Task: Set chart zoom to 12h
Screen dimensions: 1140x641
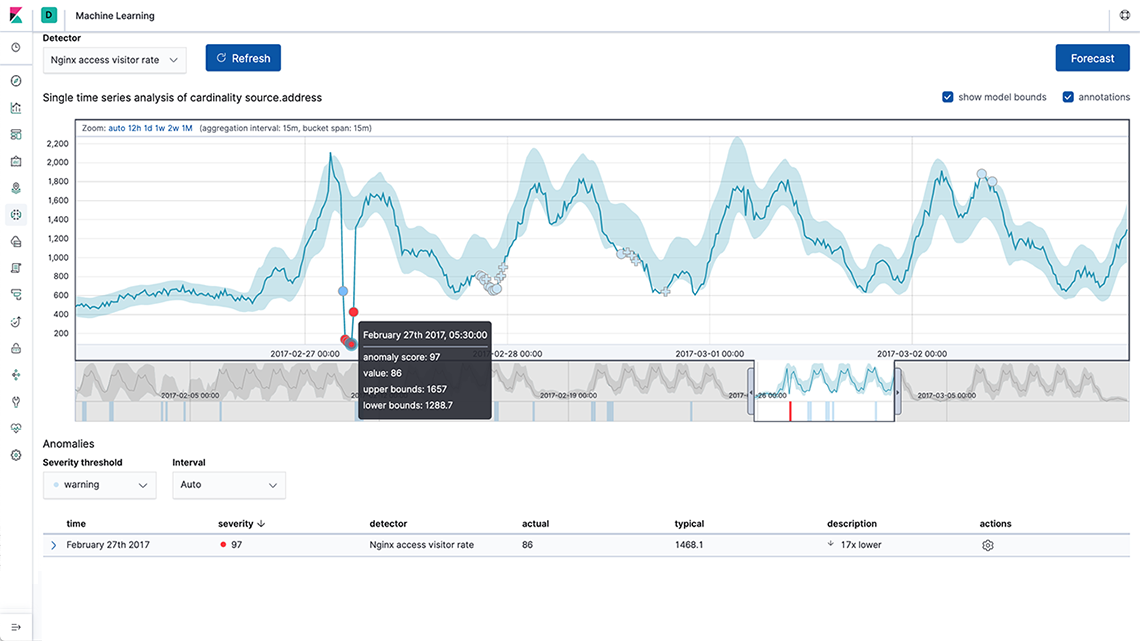Action: 135,129
